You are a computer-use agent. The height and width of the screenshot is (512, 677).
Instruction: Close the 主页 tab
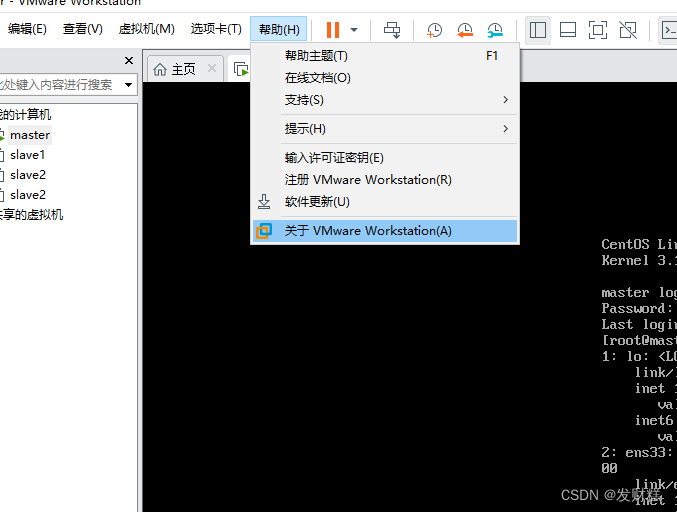(x=212, y=68)
